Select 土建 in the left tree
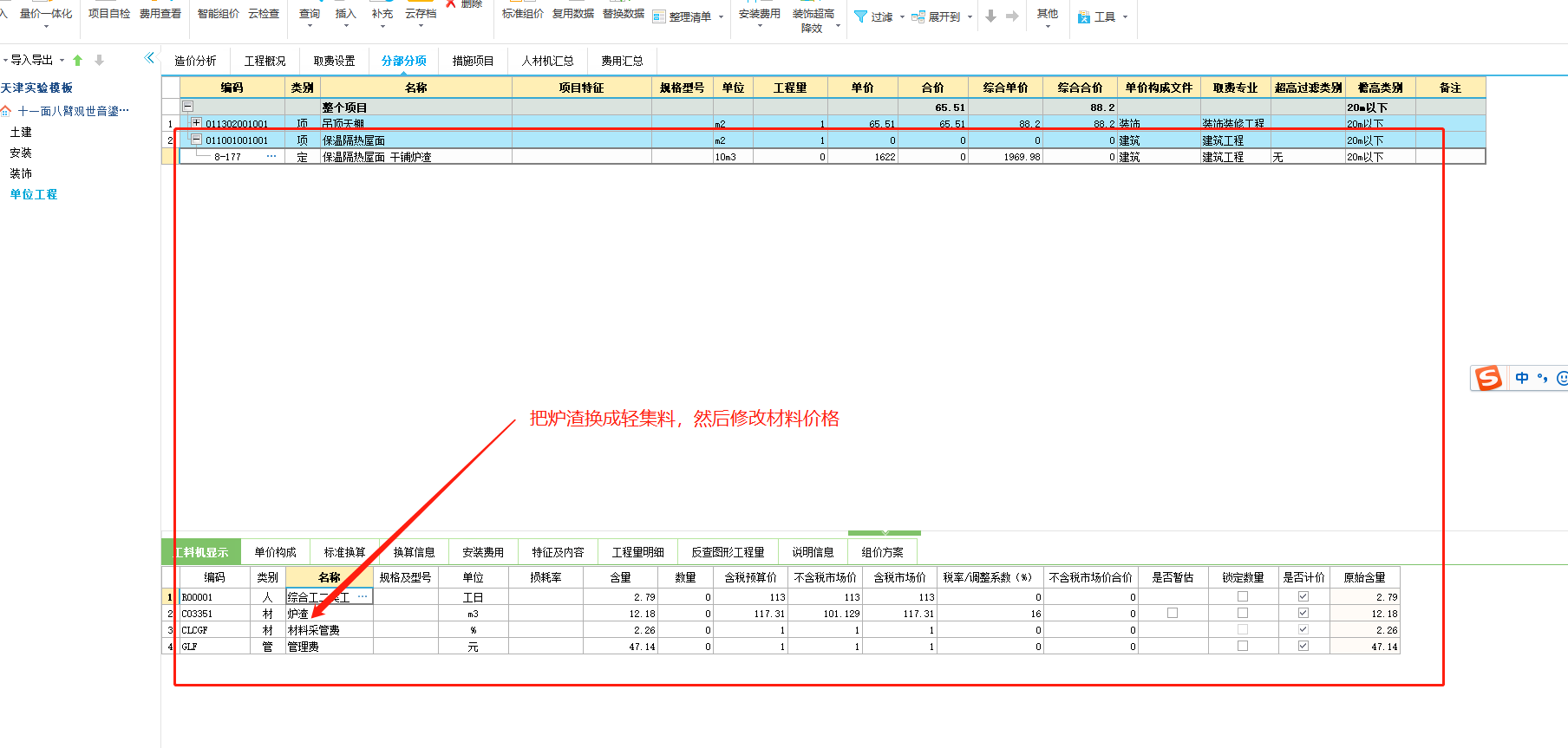The height and width of the screenshot is (748, 1568). click(21, 132)
